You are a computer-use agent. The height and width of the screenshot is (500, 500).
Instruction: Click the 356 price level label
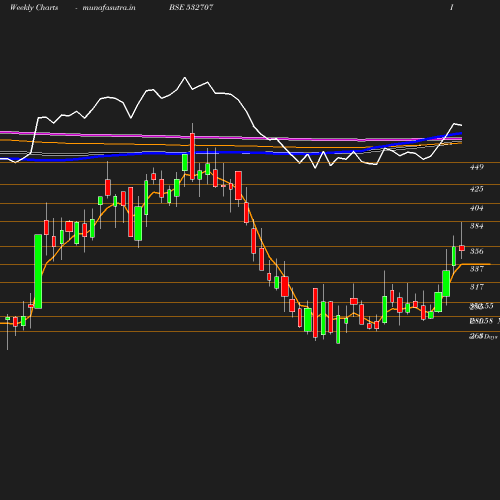point(477,251)
